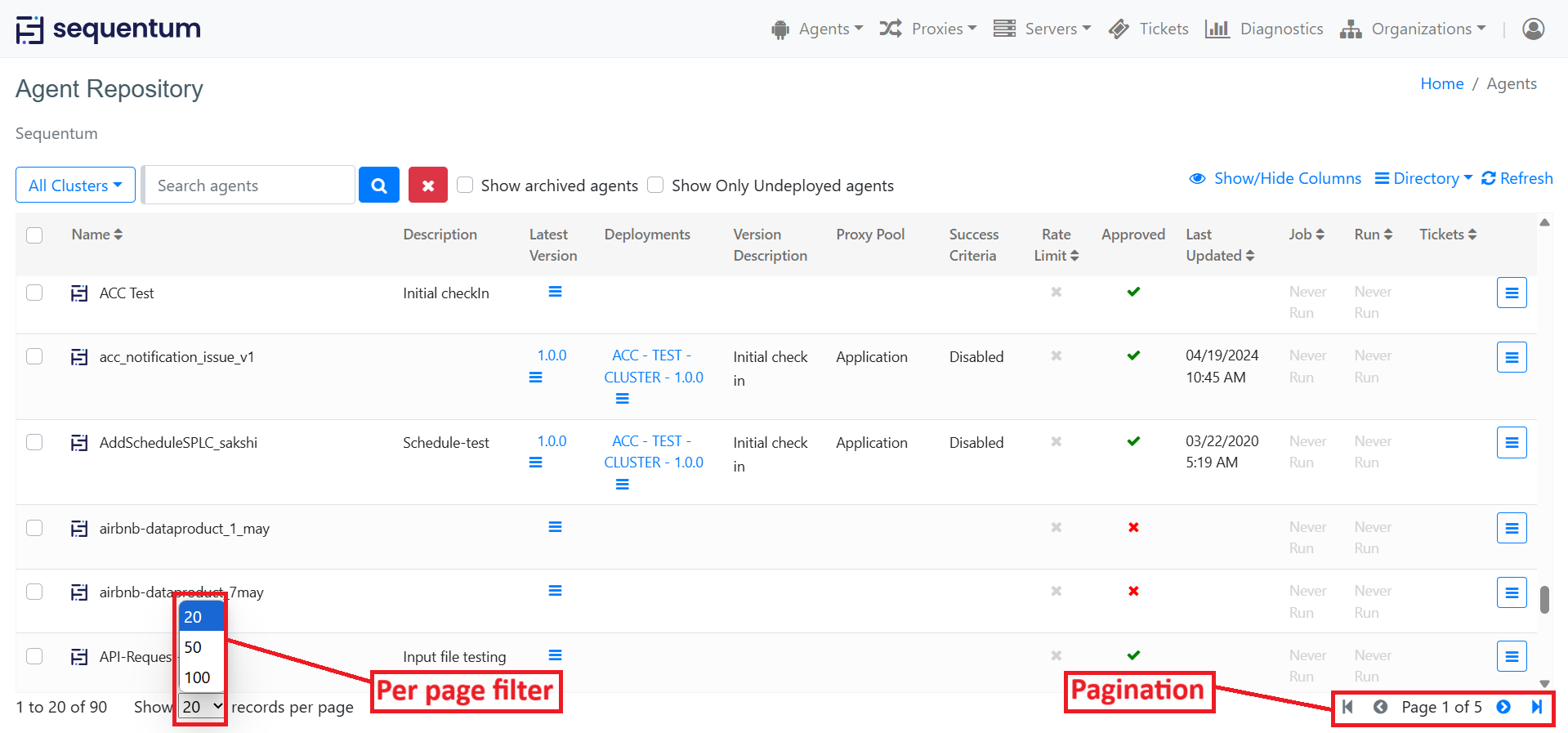The image size is (1568, 733).
Task: Open action menu for ACC Test row
Action: (x=1511, y=293)
